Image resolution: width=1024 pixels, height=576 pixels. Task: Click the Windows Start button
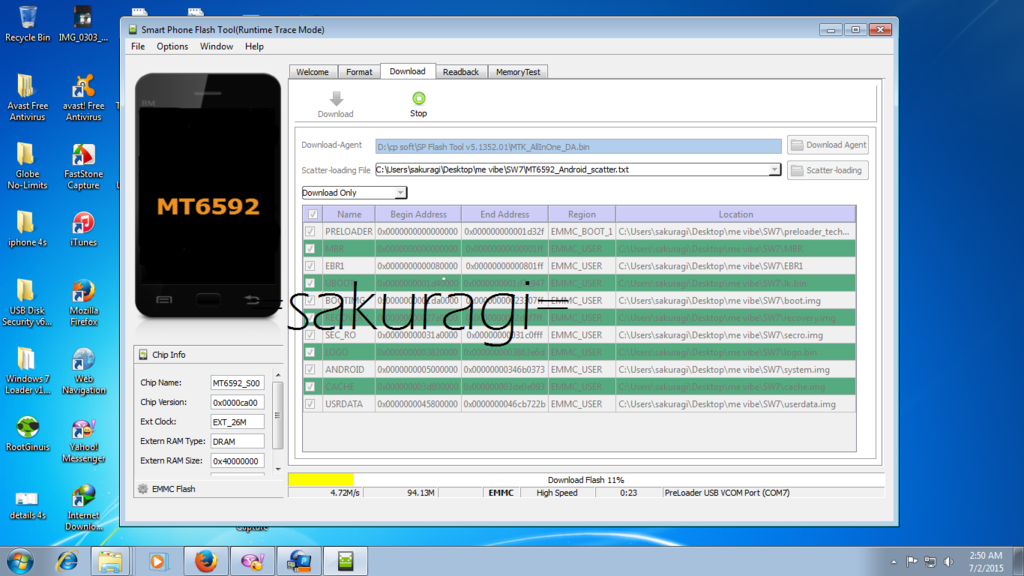pyautogui.click(x=20, y=561)
